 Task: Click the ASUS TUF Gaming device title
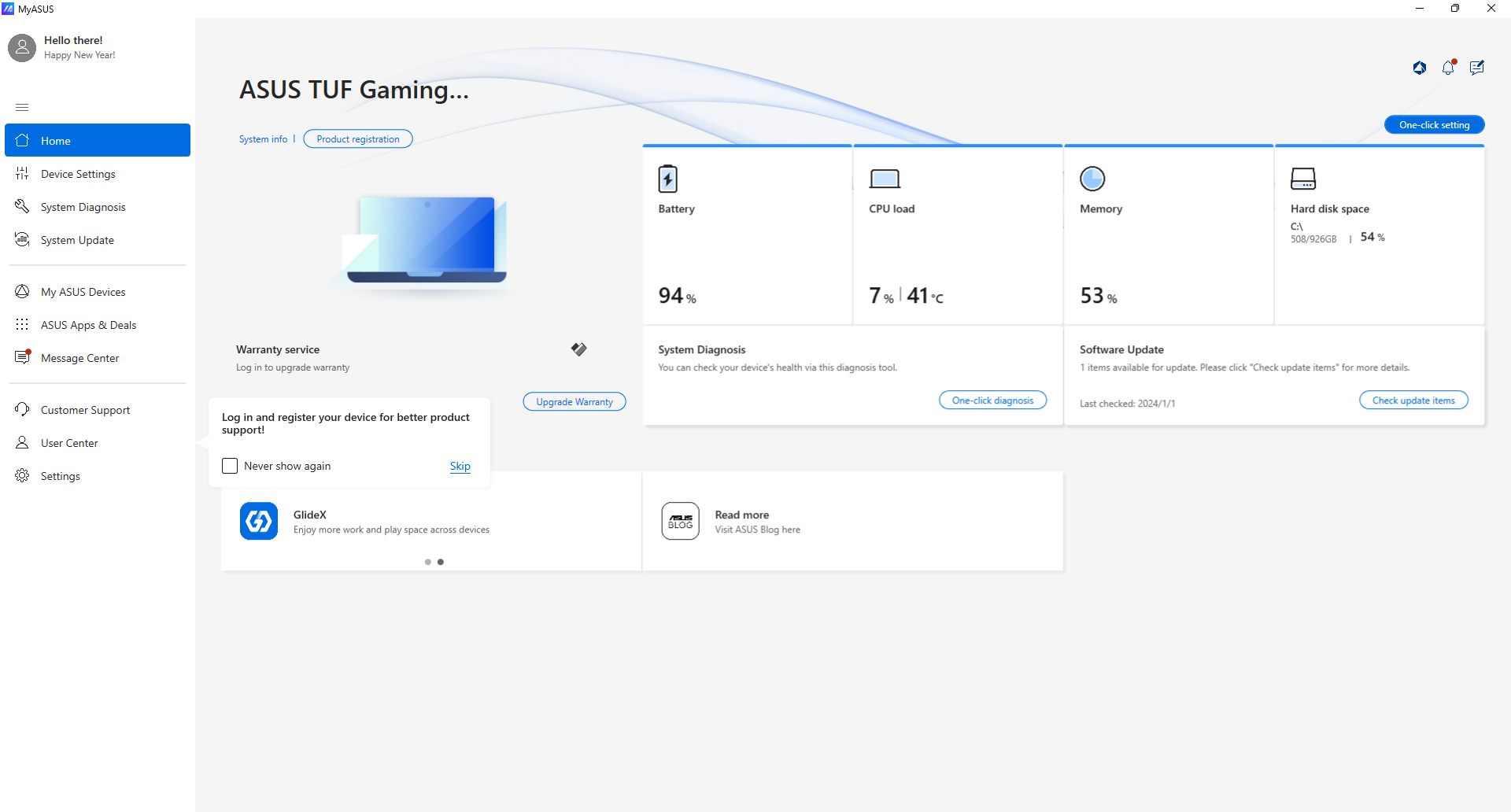[354, 90]
